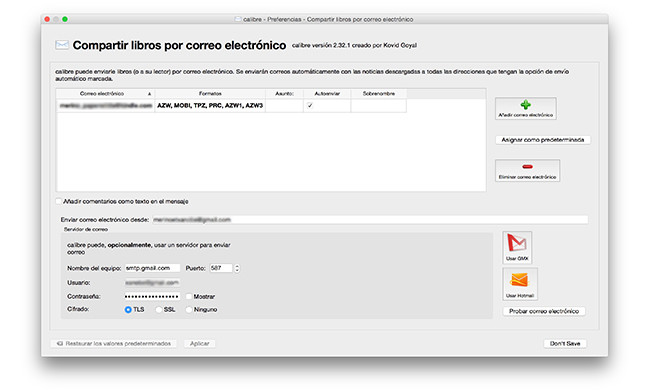Click the 'Nombre del equipo' field with smtp.gmail.com
Screen dimensions: 650x392
click(152, 268)
